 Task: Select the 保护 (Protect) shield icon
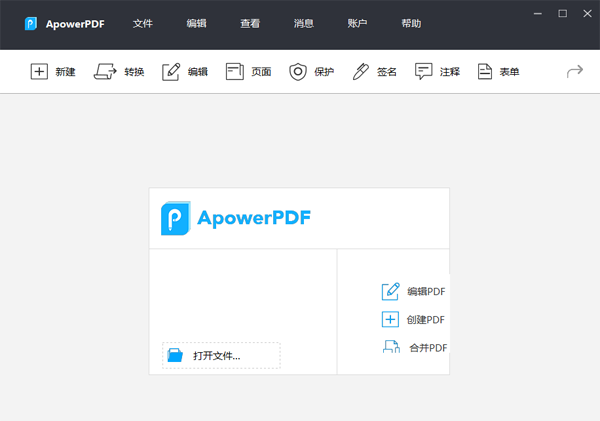coord(298,72)
